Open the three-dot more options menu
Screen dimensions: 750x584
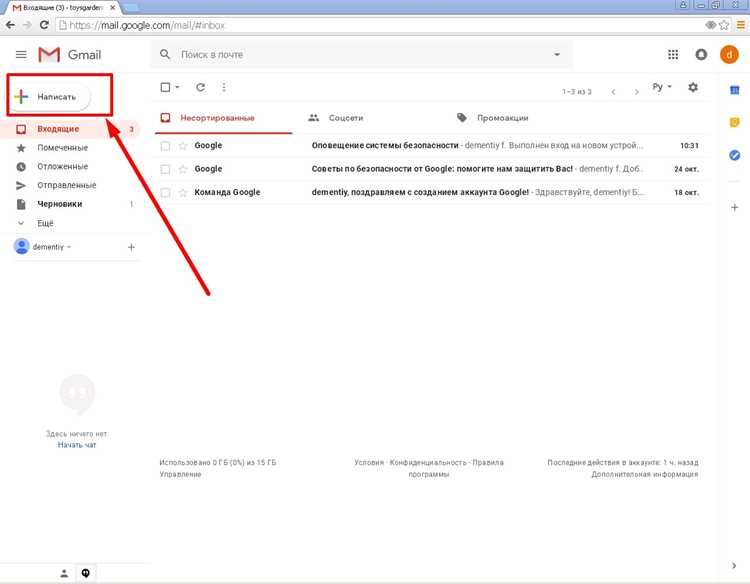224,87
